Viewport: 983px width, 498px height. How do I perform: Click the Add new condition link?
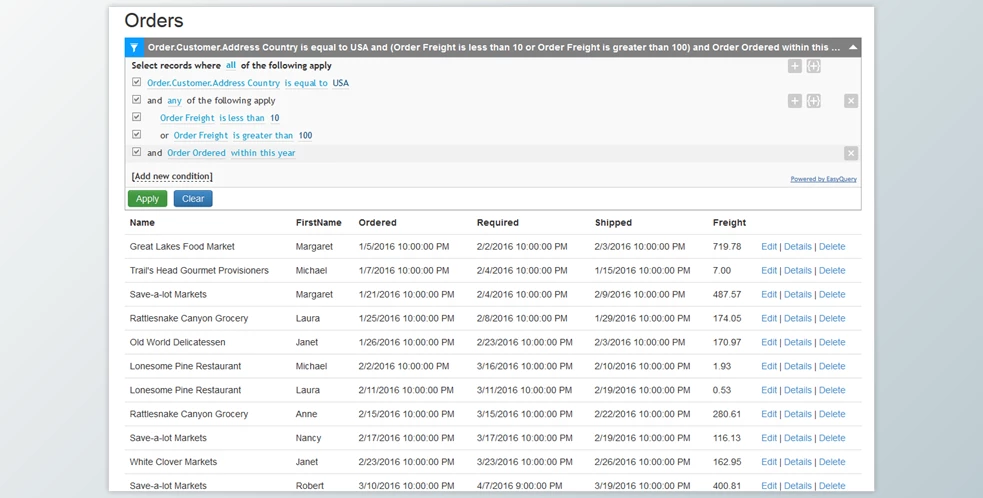[172, 177]
